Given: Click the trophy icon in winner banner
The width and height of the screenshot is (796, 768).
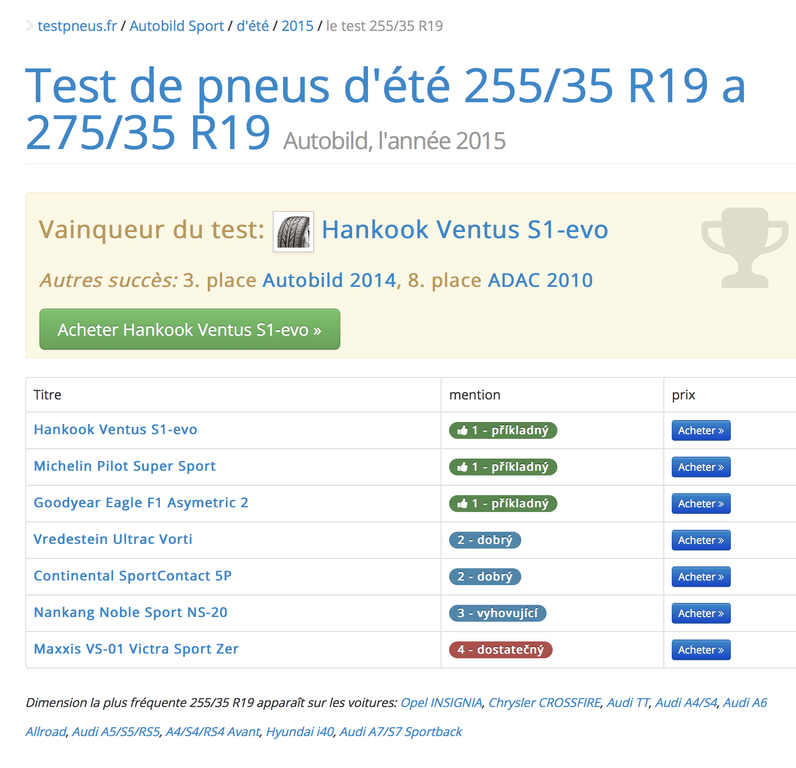Looking at the screenshot, I should click(x=743, y=244).
